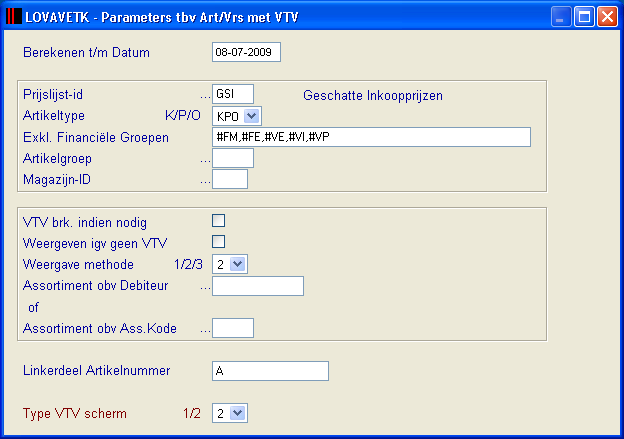Click into the Magazijn-ID field
The width and height of the screenshot is (624, 439).
click(x=230, y=179)
